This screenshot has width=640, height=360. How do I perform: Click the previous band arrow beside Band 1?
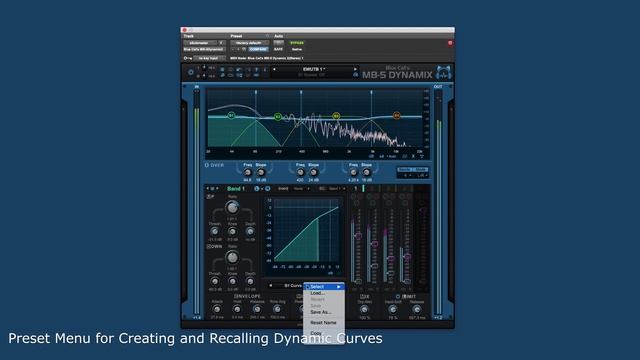[207, 189]
